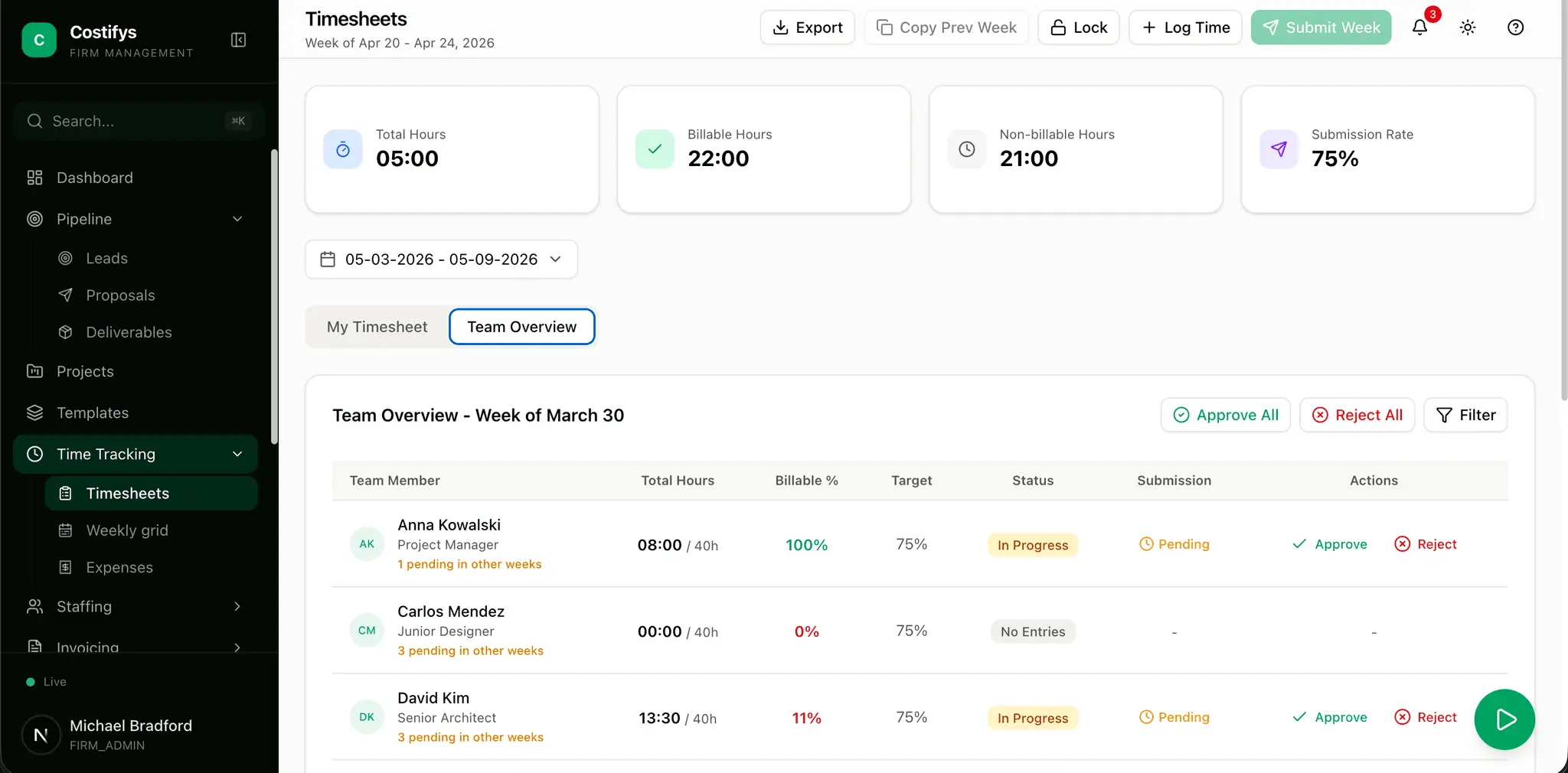Viewport: 1568px width, 773px height.
Task: Click Anna Kowalski's name
Action: tap(449, 525)
